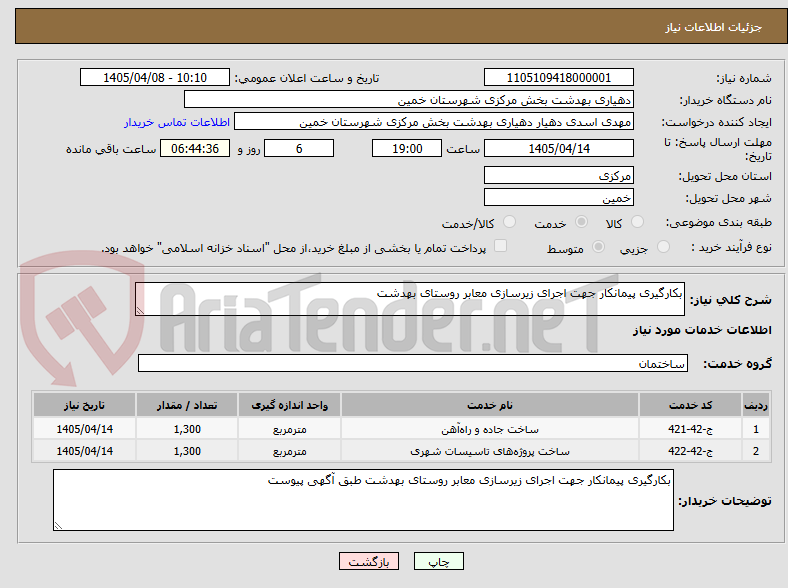Click service code ج-42-422 cell
This screenshot has height=588, width=788.
pos(691,451)
